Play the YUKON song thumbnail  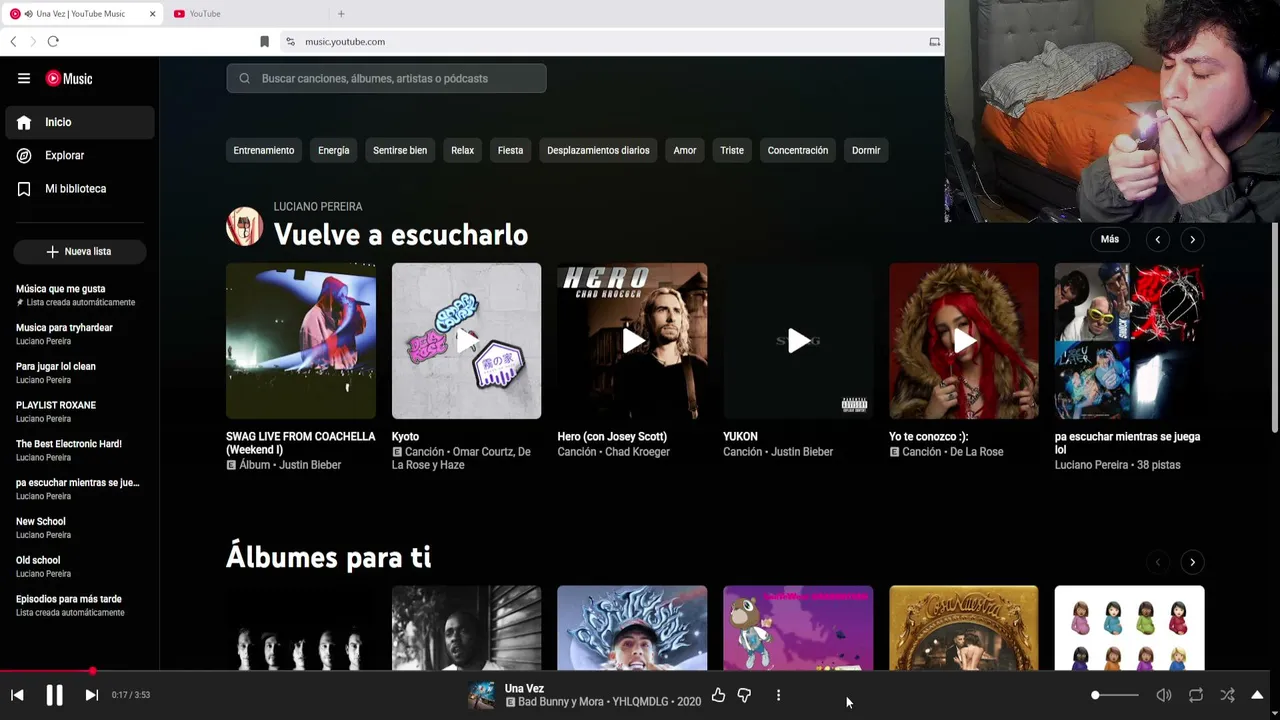pyautogui.click(x=798, y=341)
